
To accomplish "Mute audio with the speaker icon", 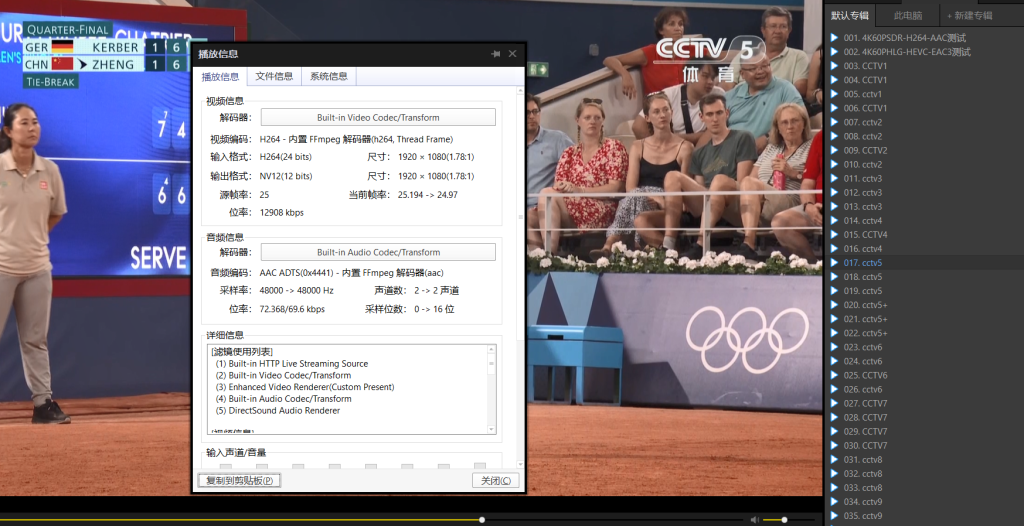I will click(x=754, y=519).
